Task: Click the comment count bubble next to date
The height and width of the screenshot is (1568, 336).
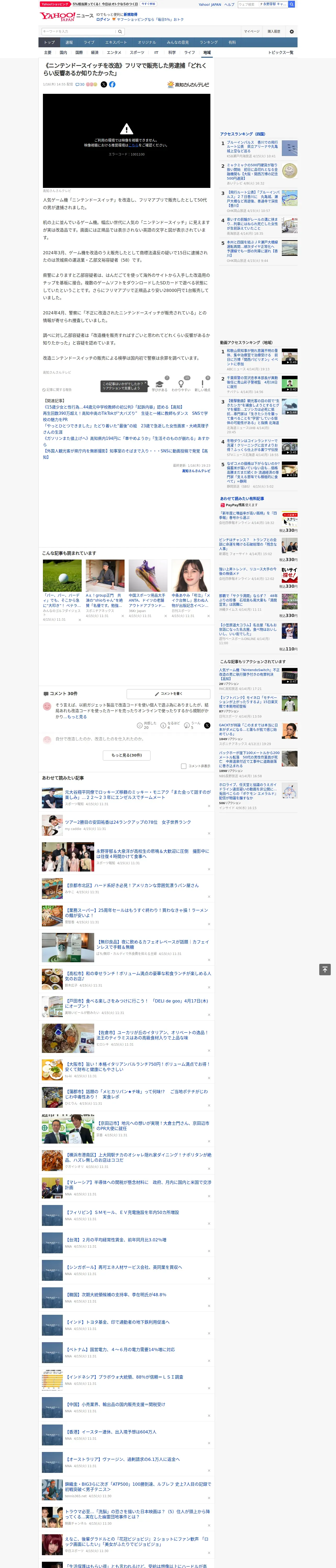Action: click(x=80, y=85)
